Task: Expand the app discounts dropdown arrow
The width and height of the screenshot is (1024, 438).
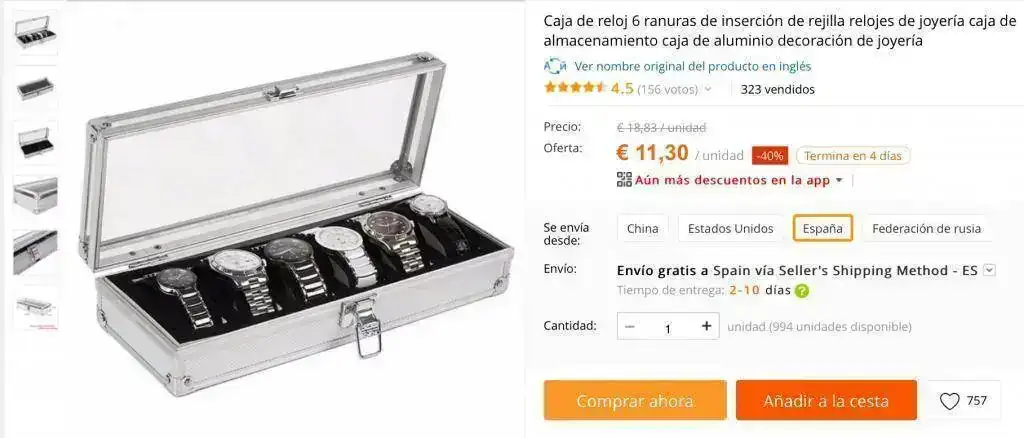Action: tap(839, 180)
